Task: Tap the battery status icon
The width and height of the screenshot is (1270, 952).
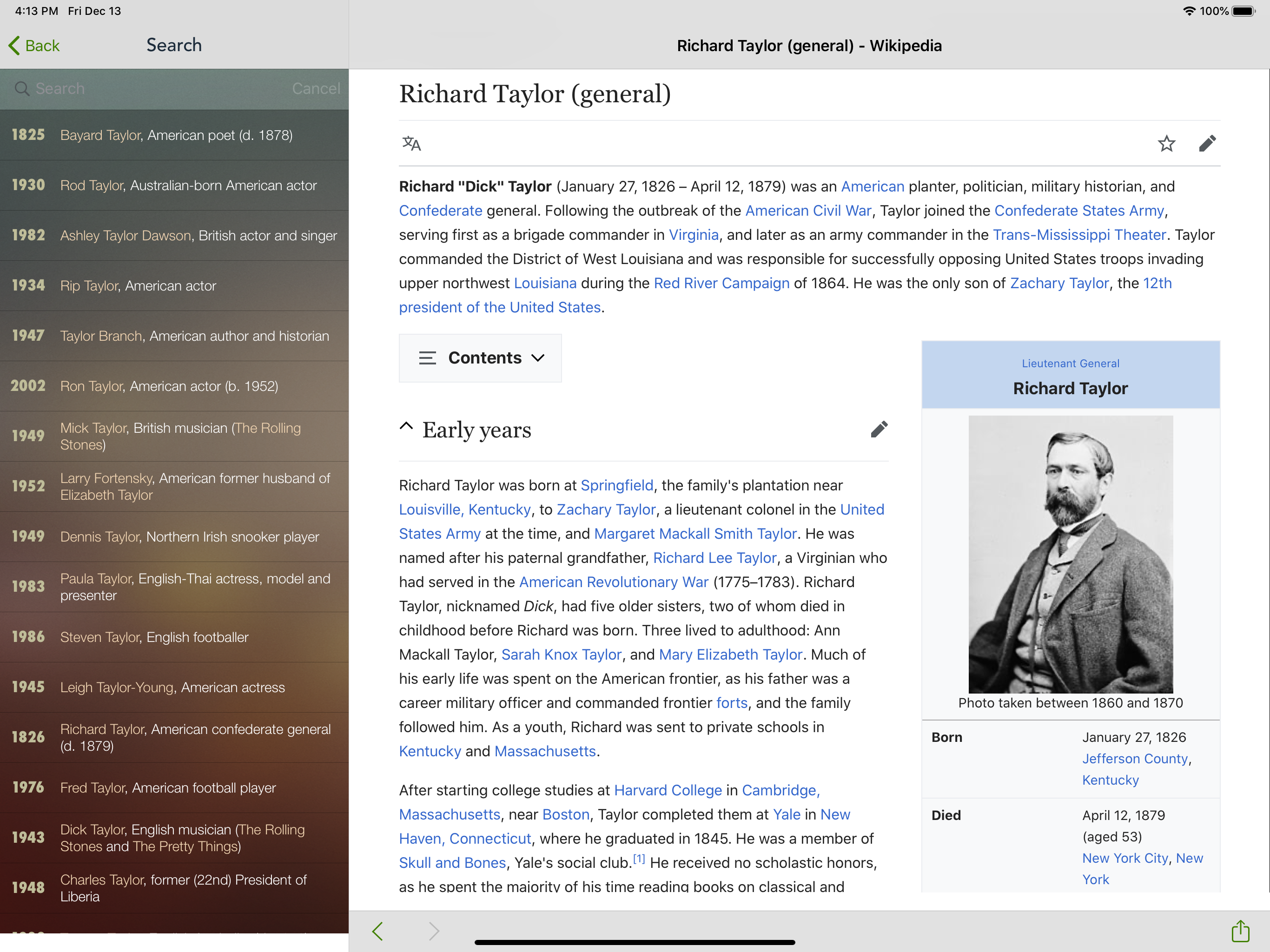Action: pos(1243,11)
